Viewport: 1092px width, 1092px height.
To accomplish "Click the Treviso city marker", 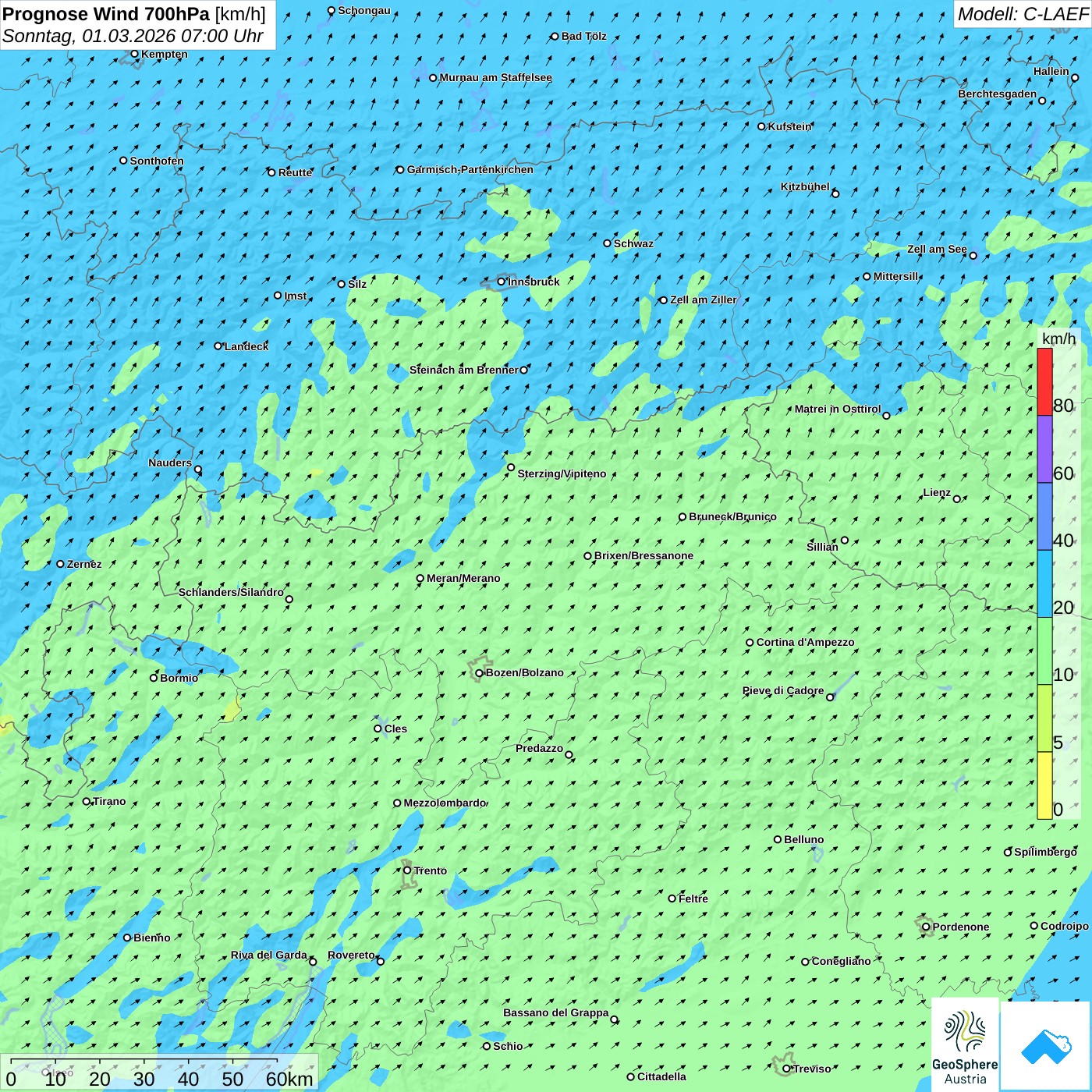I will click(x=786, y=1069).
